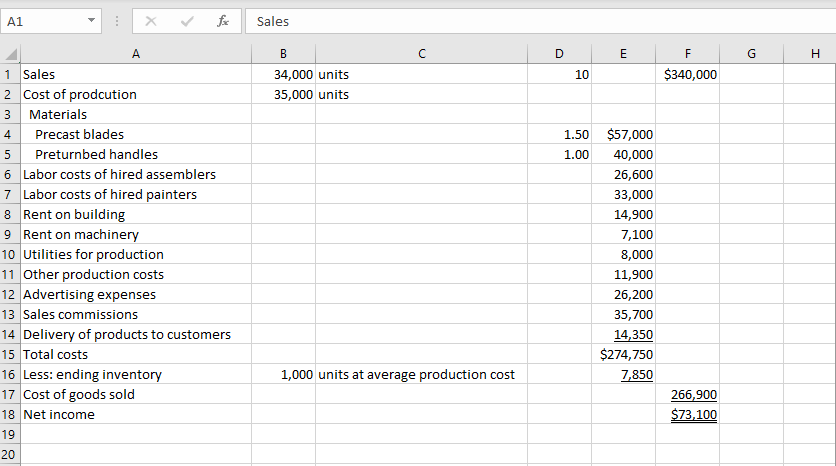
Task: Click 'units at average production cost' cell
Action: pos(421,374)
